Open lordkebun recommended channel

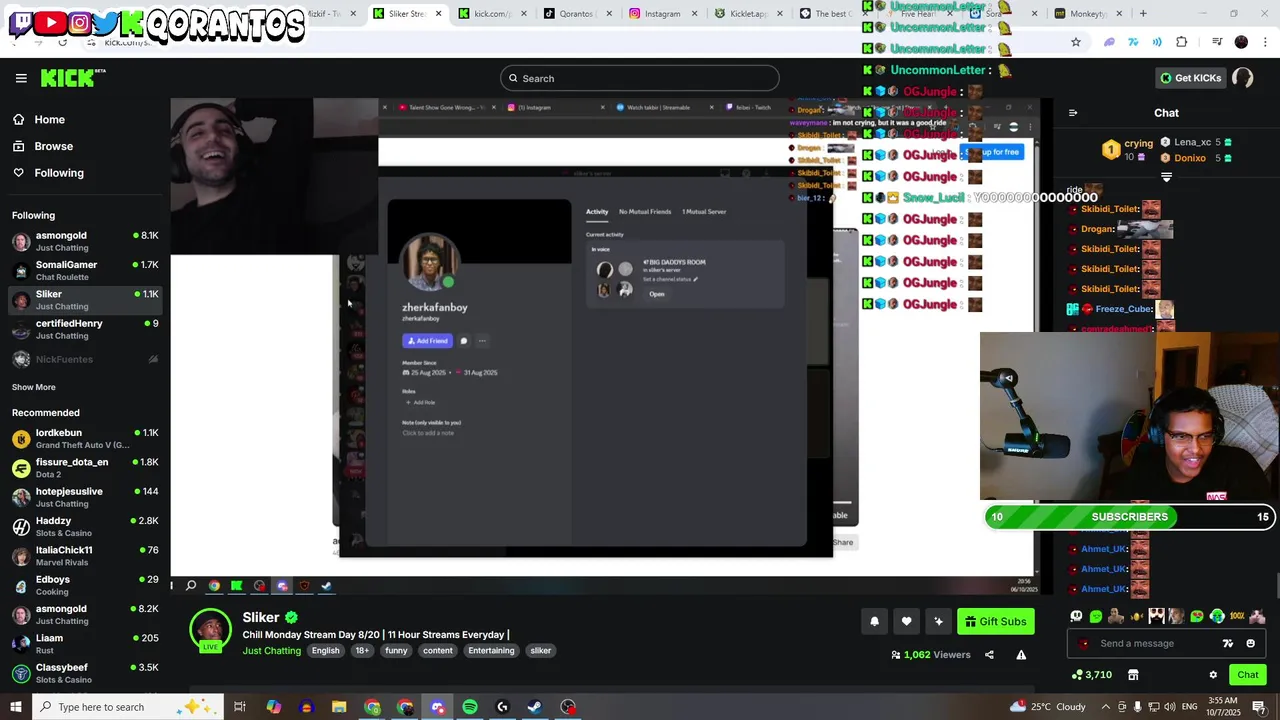85,438
